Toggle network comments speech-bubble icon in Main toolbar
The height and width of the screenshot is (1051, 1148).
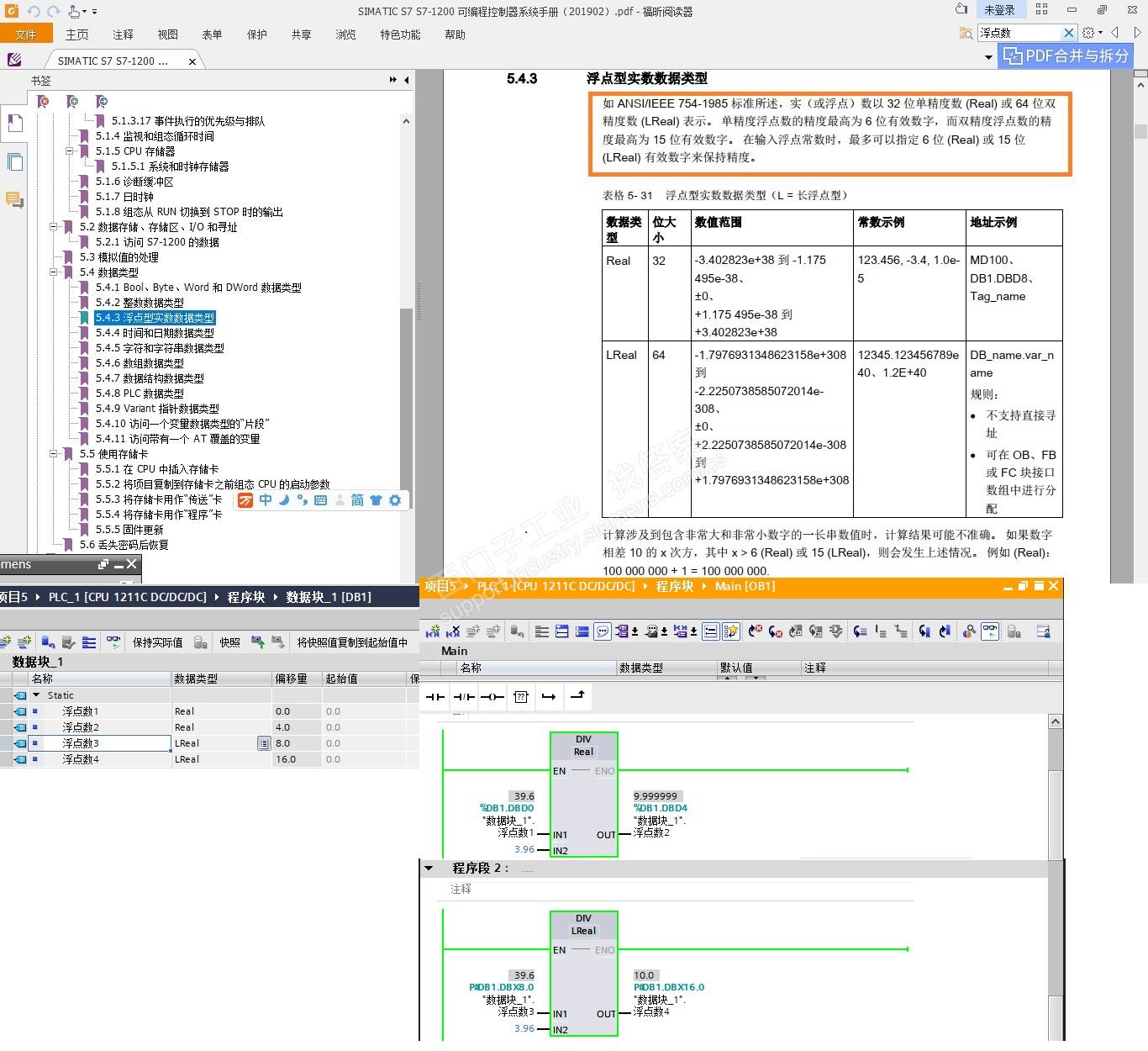[x=603, y=631]
